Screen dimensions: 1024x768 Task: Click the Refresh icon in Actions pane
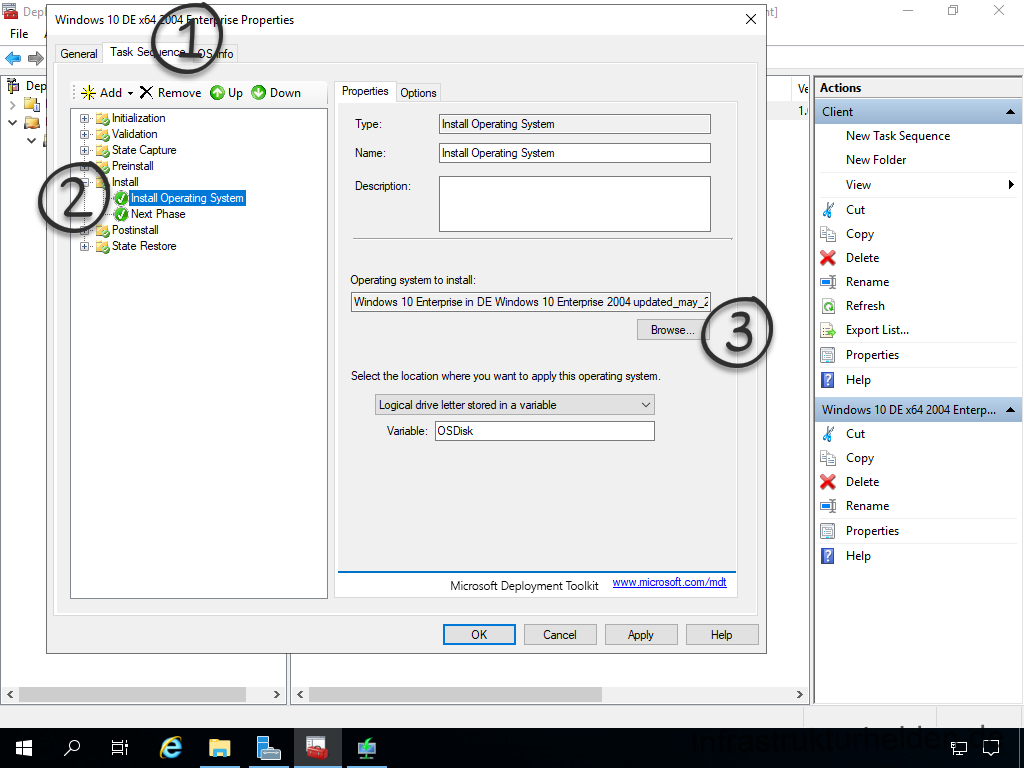(x=828, y=306)
